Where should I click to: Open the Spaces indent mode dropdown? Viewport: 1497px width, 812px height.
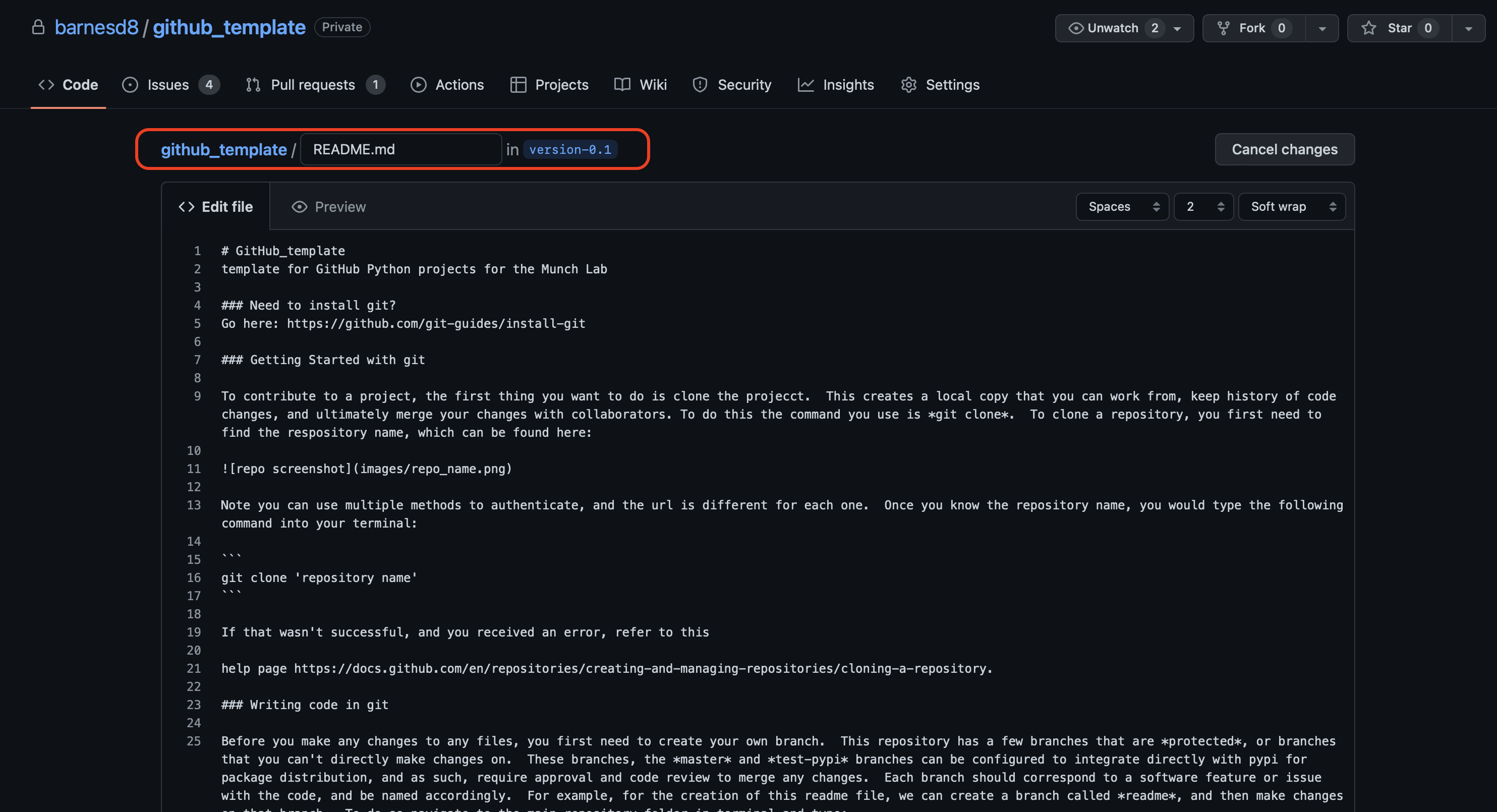(x=1122, y=206)
